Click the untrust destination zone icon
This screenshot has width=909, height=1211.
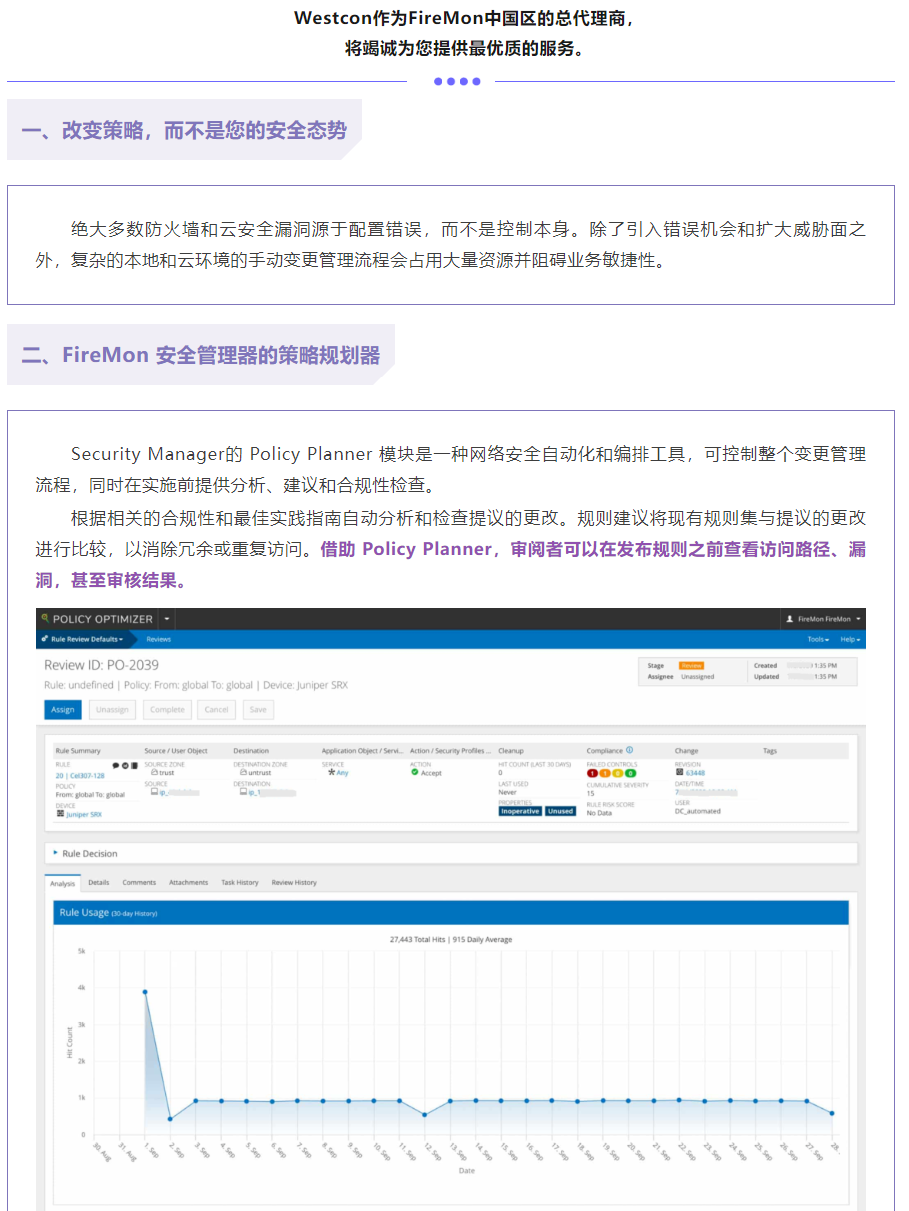click(243, 772)
